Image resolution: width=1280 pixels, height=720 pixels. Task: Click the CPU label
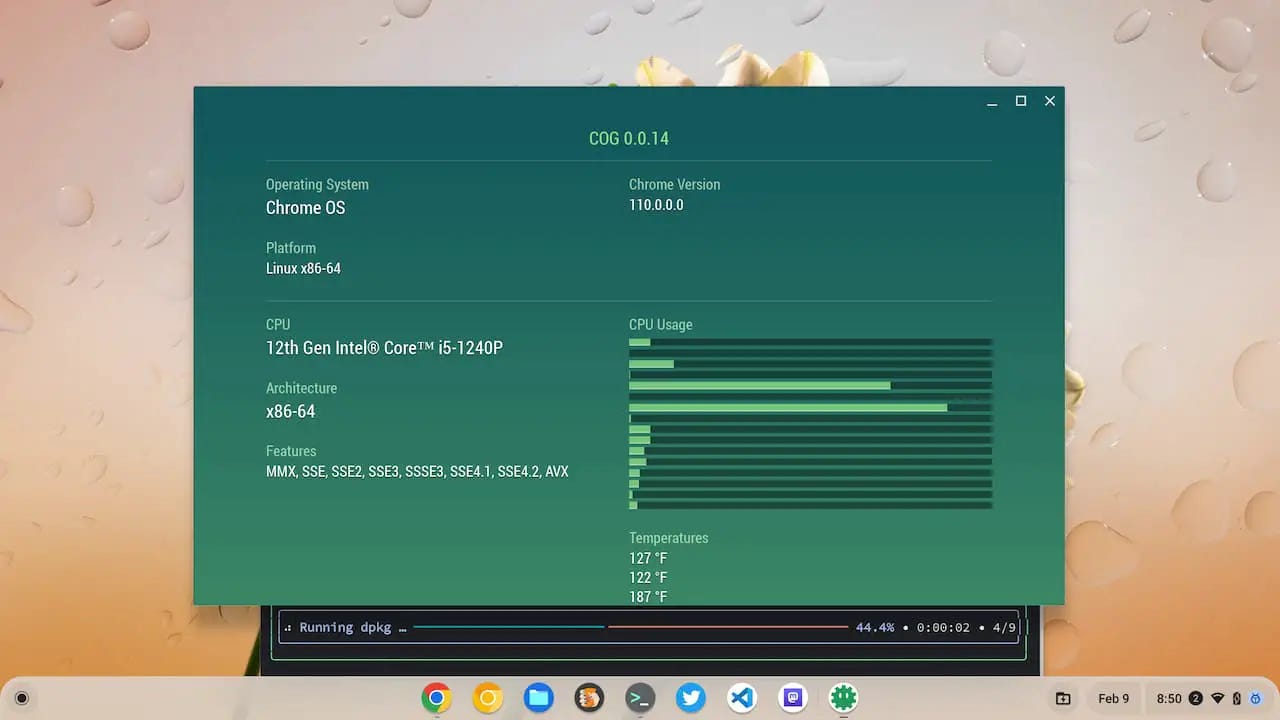click(278, 324)
